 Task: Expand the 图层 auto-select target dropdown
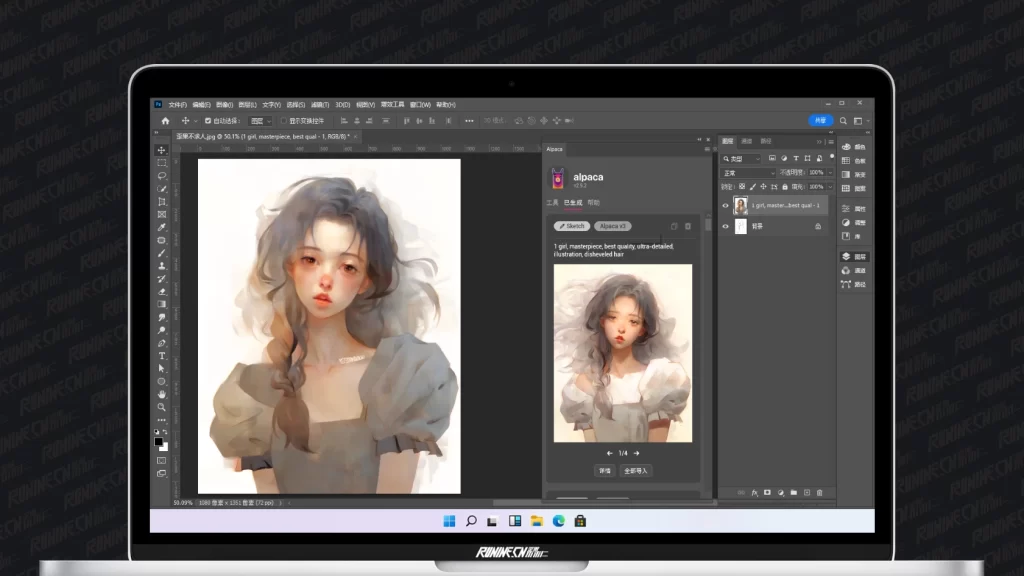(x=258, y=121)
